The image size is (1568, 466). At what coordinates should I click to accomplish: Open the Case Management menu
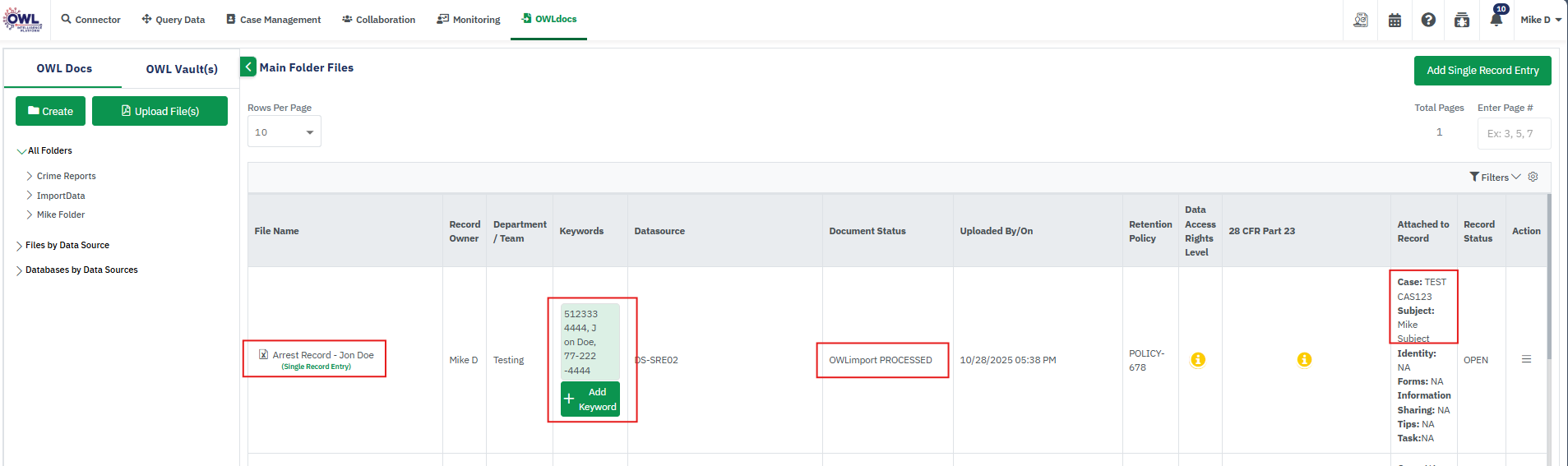273,20
